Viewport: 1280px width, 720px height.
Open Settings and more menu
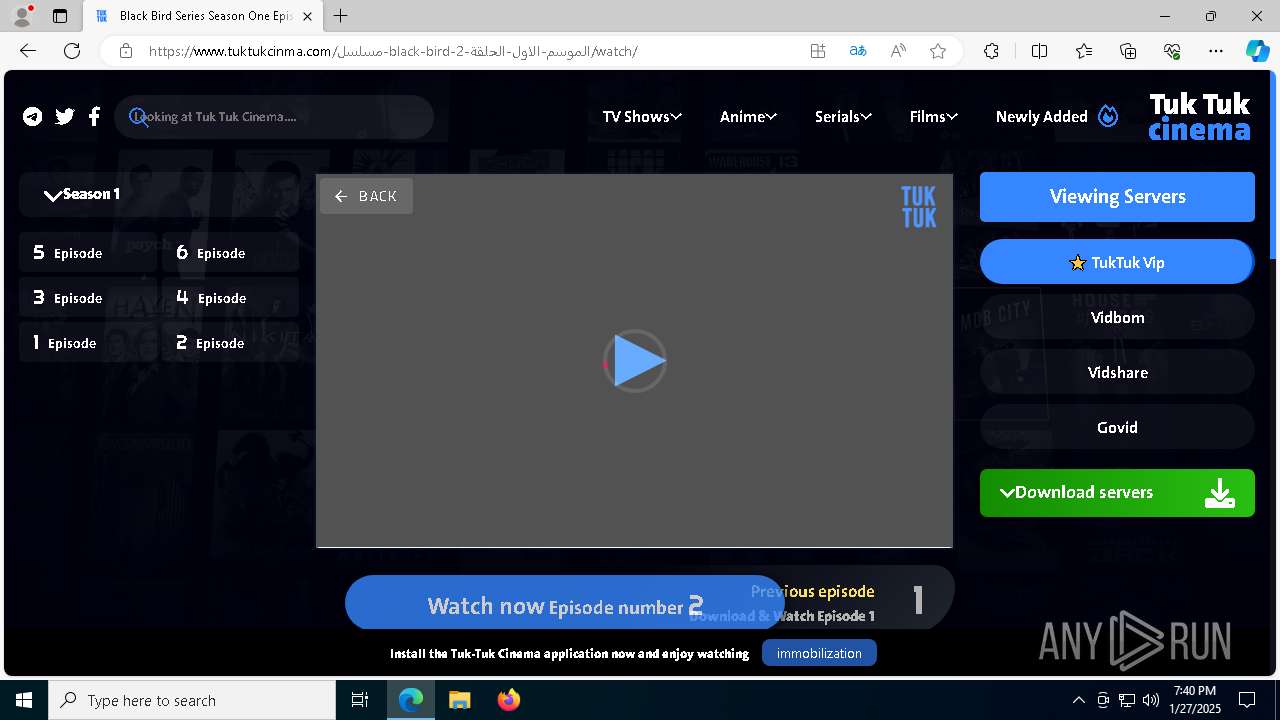pos(1216,51)
